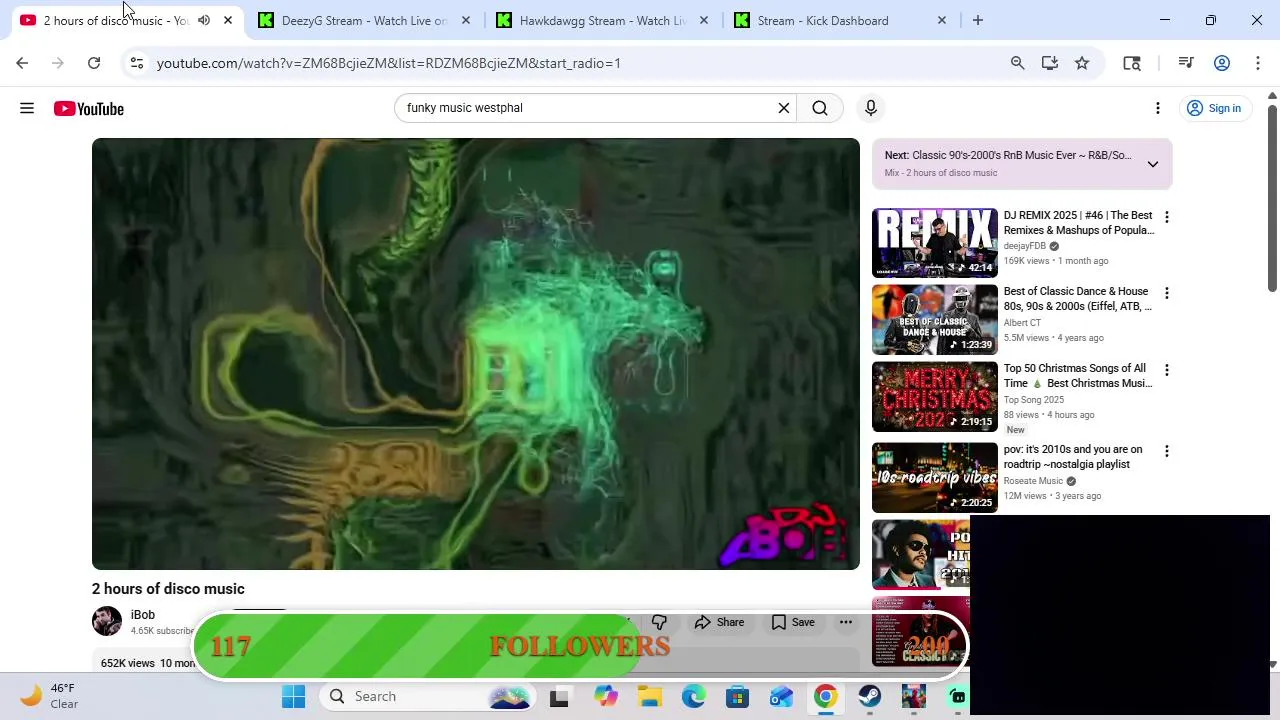This screenshot has height=720, width=1280.
Task: Open the DJ REMIX 2025 video thumbnail
Action: pos(935,243)
